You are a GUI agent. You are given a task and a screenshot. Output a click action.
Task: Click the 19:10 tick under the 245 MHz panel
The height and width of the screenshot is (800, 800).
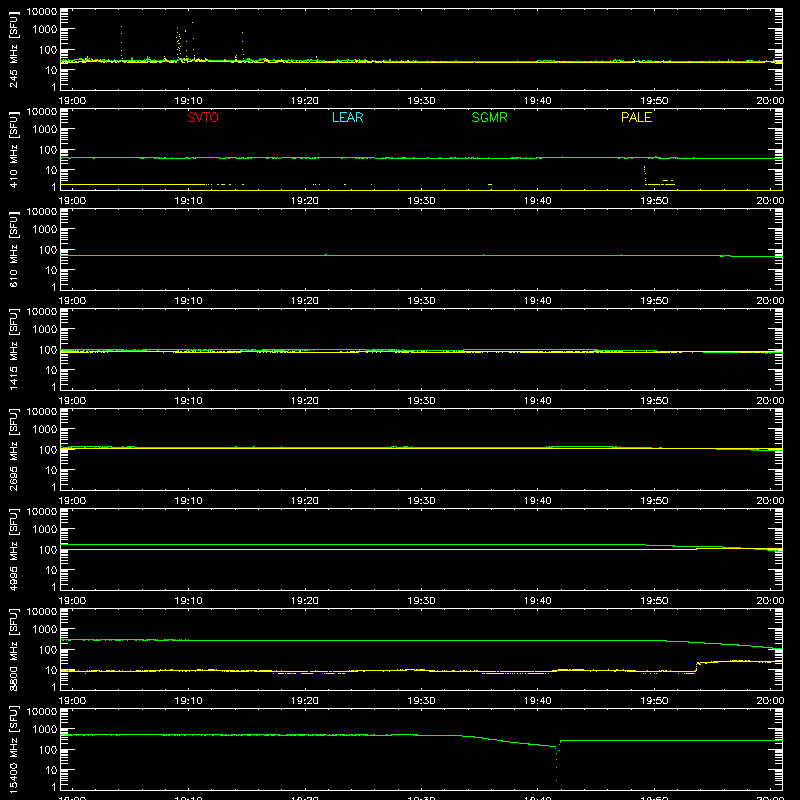(x=188, y=101)
